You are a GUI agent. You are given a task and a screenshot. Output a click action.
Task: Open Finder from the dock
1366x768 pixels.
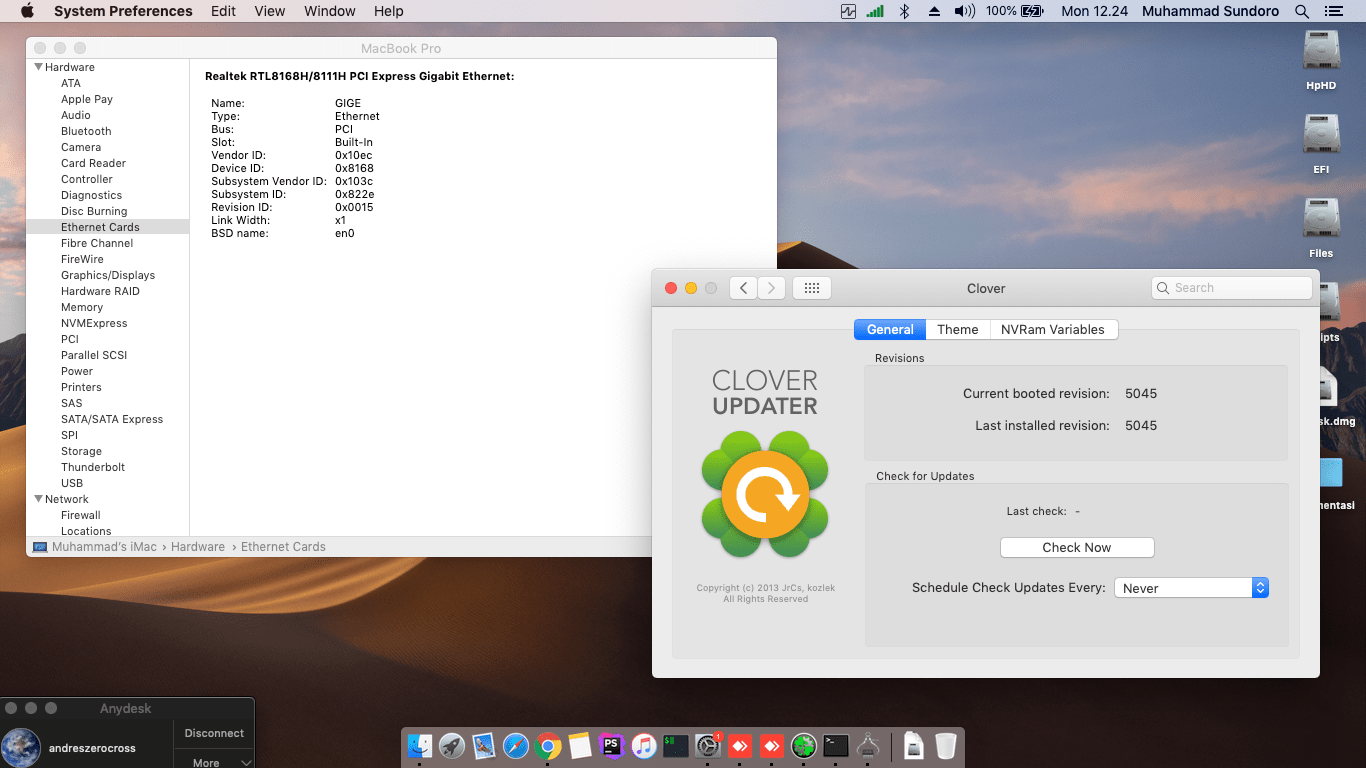[420, 745]
